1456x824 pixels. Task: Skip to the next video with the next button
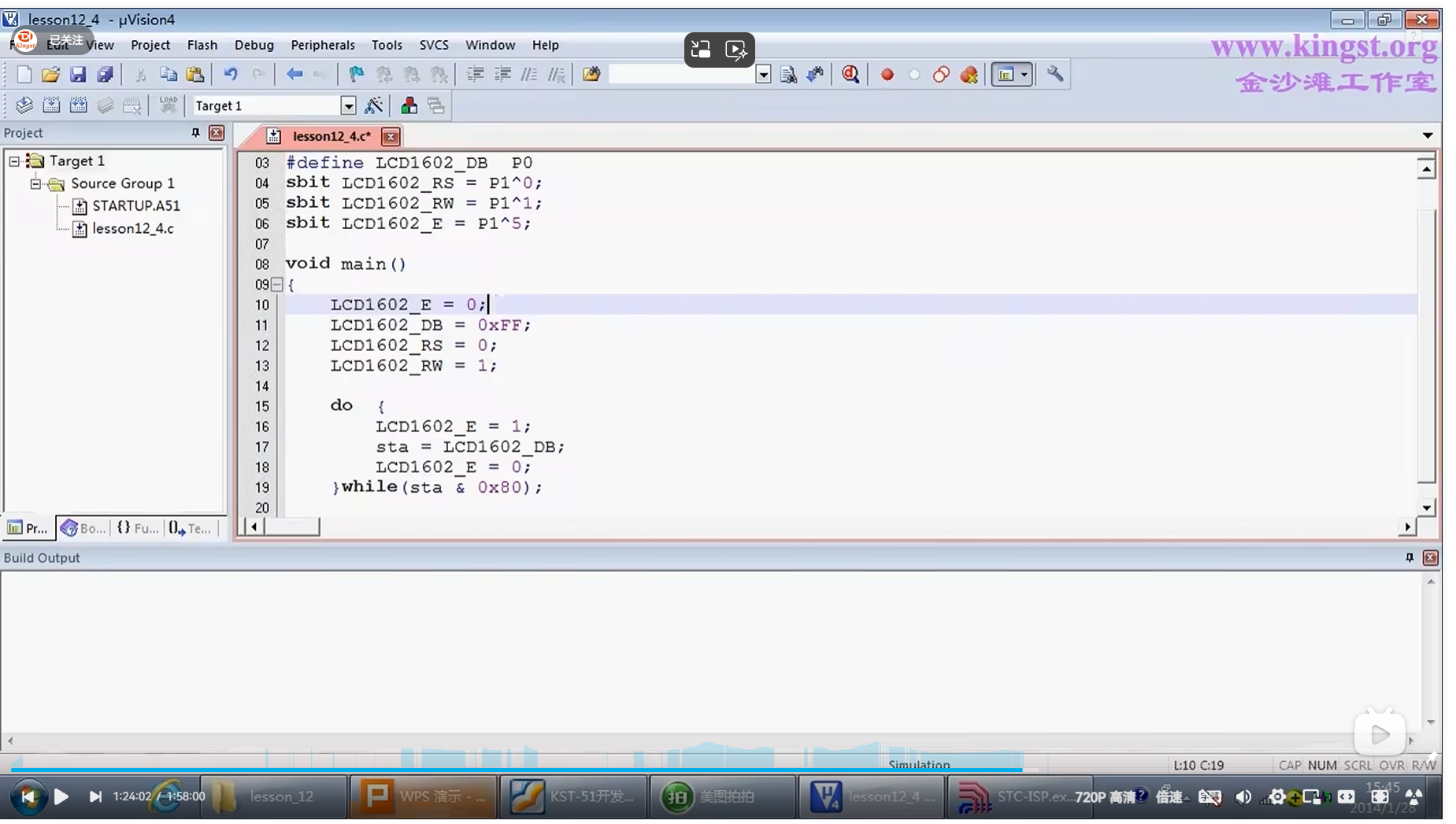(x=95, y=796)
